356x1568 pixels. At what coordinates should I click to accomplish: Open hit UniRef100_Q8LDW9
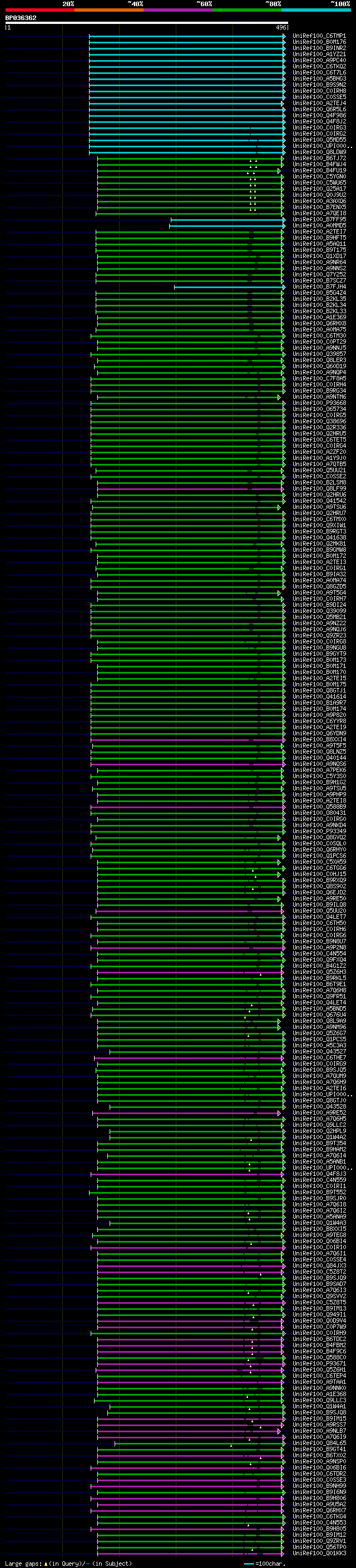319,152
